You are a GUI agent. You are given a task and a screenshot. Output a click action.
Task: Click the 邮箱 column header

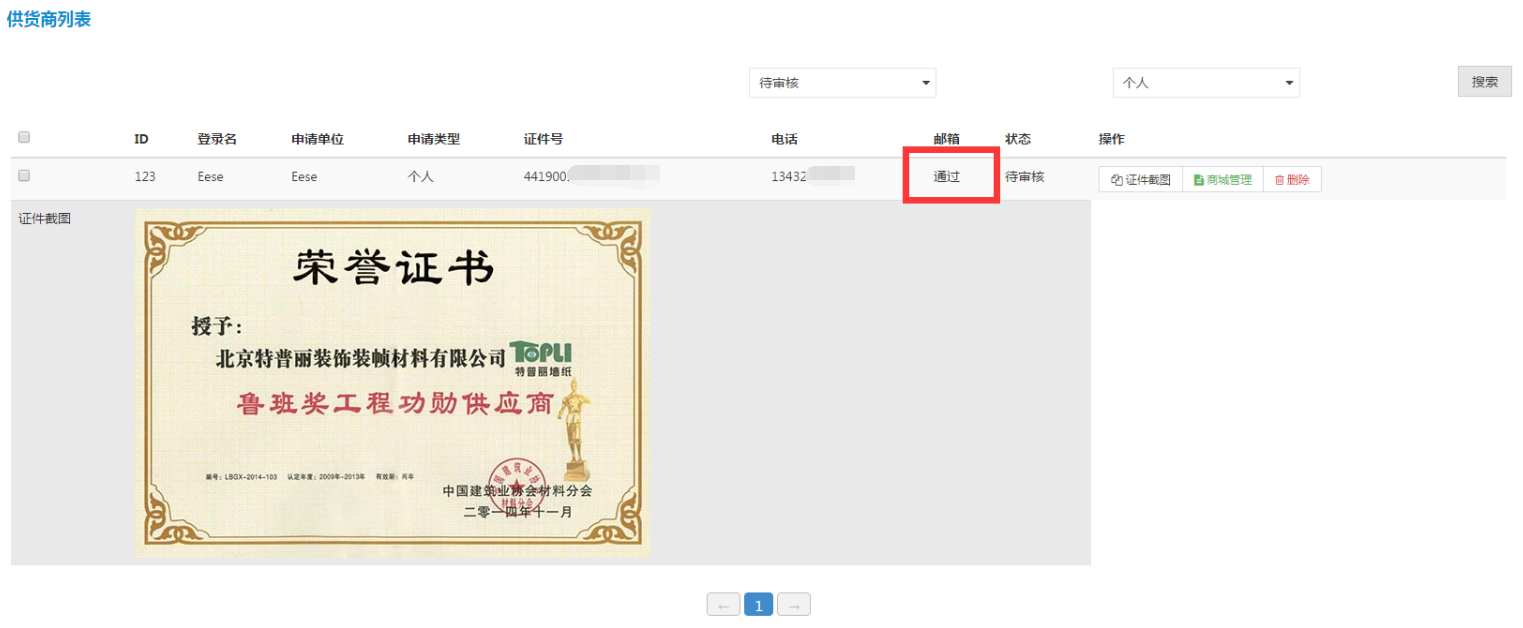947,139
